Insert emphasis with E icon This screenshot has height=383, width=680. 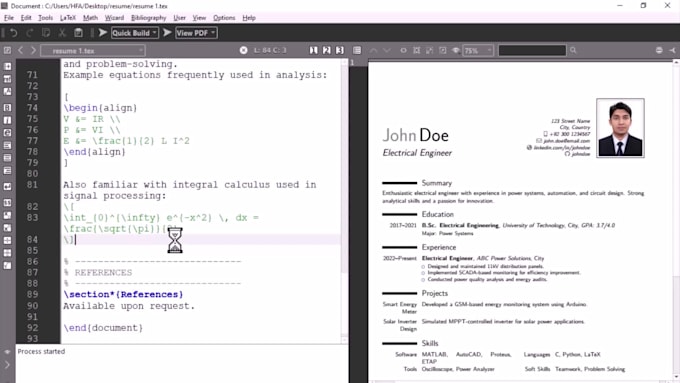pyautogui.click(x=7, y=133)
